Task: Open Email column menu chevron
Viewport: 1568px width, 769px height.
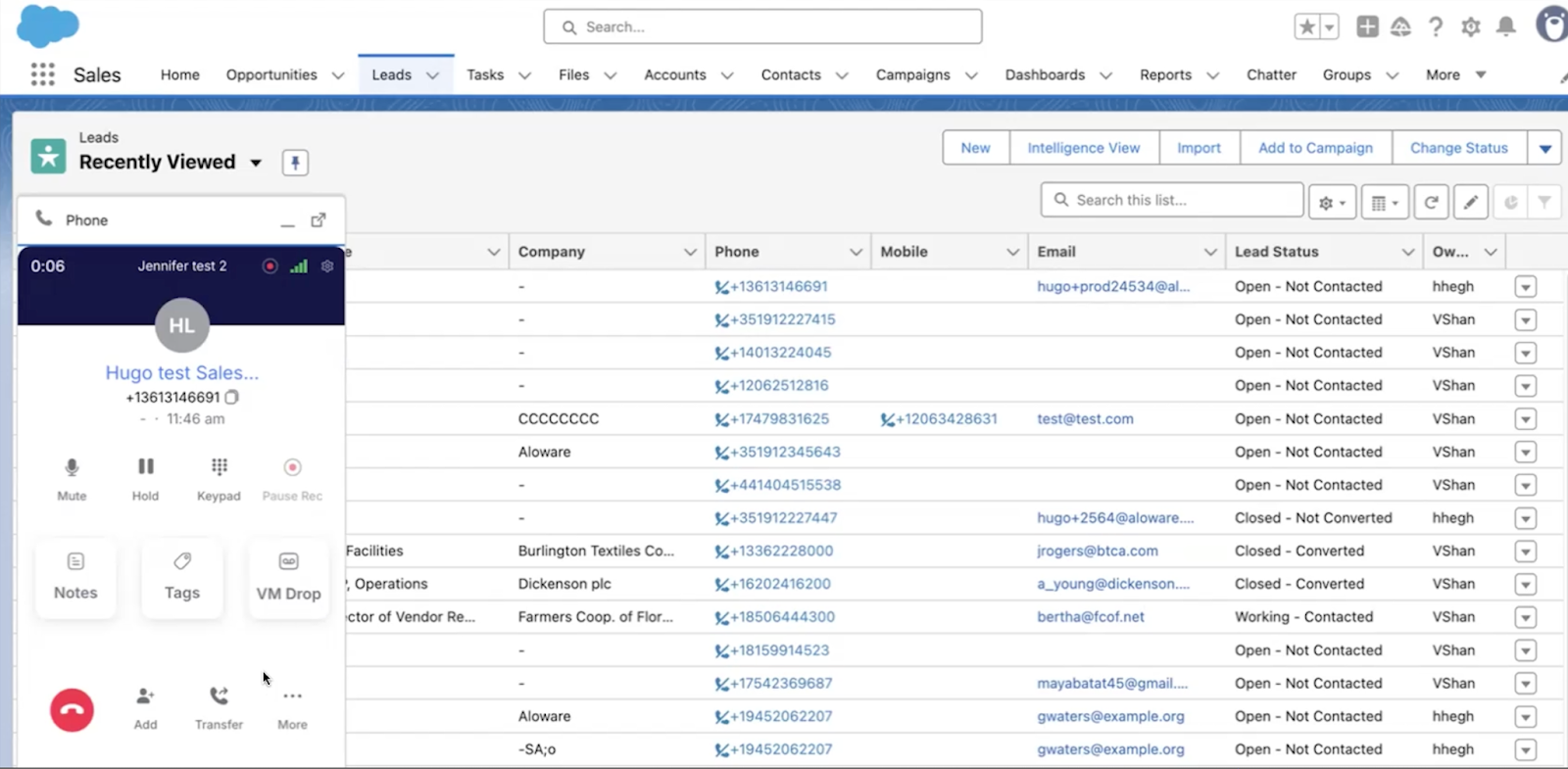Action: [1210, 252]
